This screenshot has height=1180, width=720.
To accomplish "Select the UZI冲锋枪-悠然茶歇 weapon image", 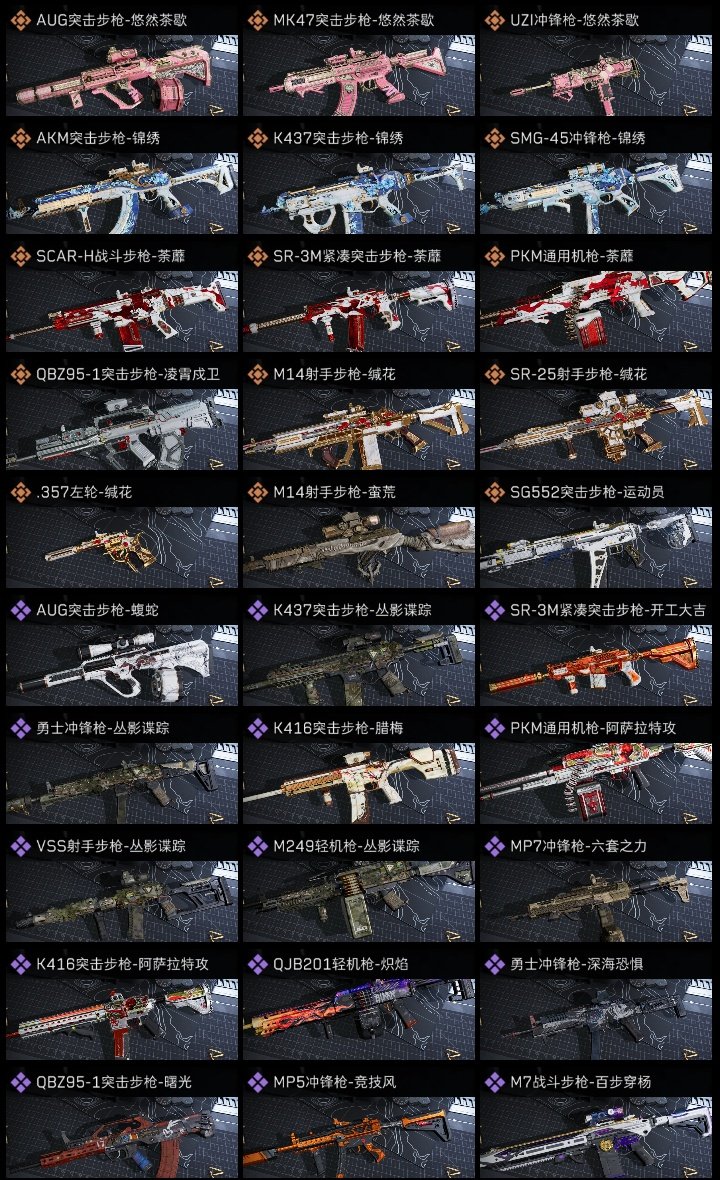I will tap(596, 75).
